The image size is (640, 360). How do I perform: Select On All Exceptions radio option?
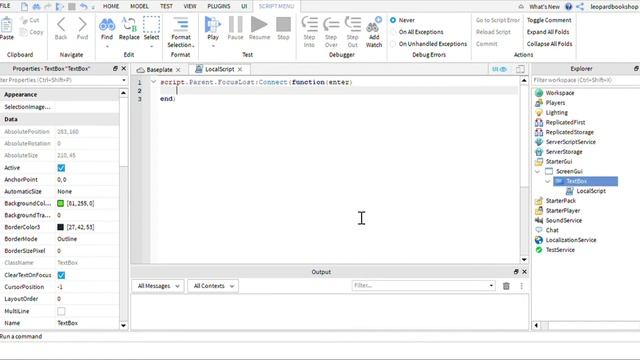[x=393, y=32]
